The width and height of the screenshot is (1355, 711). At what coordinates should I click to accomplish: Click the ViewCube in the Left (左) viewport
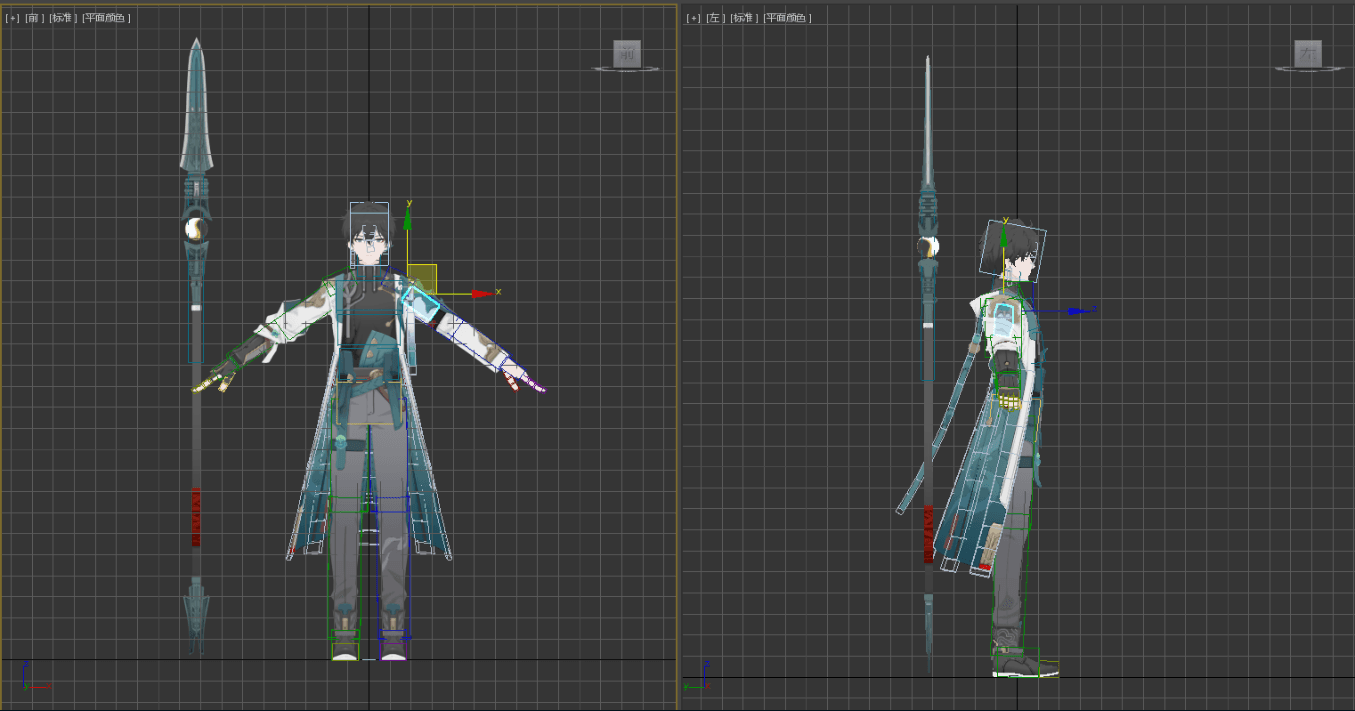pyautogui.click(x=1308, y=54)
